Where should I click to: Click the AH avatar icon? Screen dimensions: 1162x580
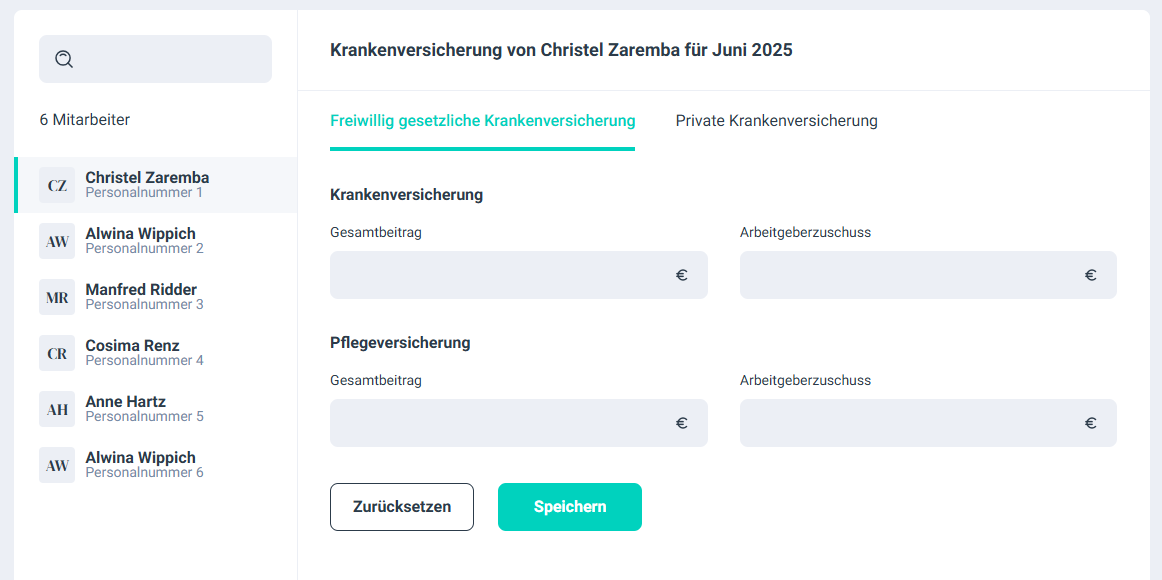click(57, 409)
